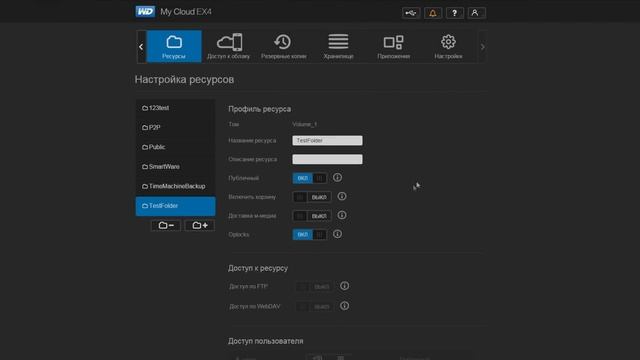Viewport: 640px width, 360px height.
Task: Open the storage tab with stacked lines icon
Action: pyautogui.click(x=338, y=47)
